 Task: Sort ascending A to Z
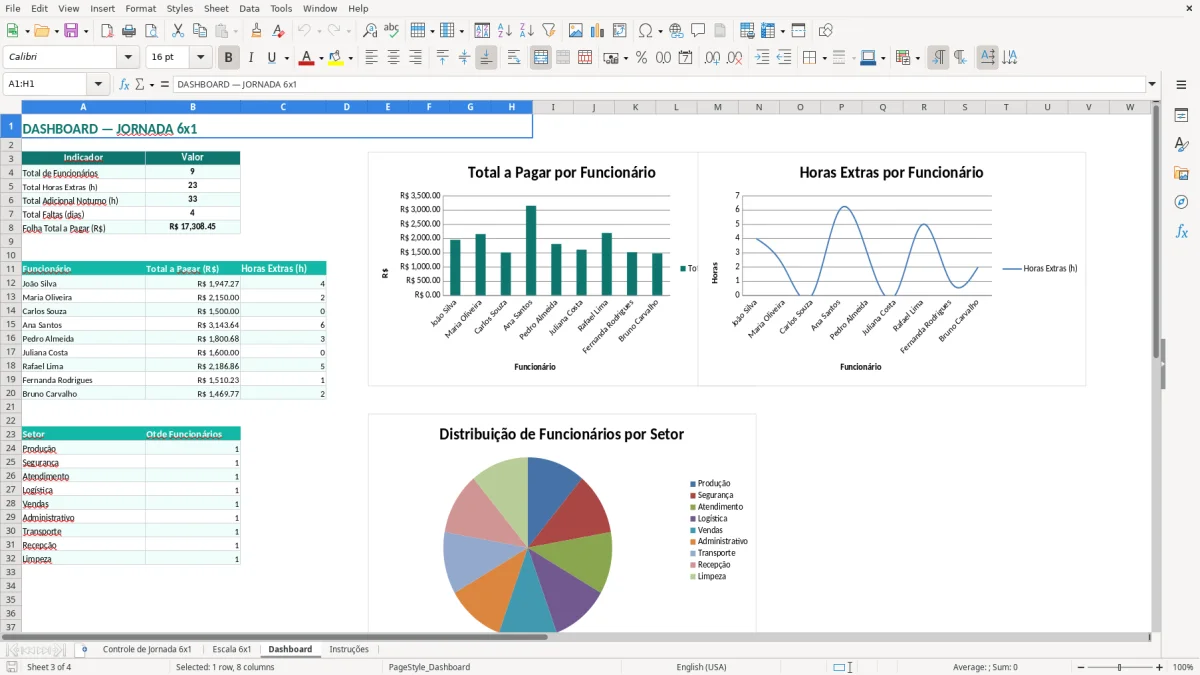coord(505,31)
